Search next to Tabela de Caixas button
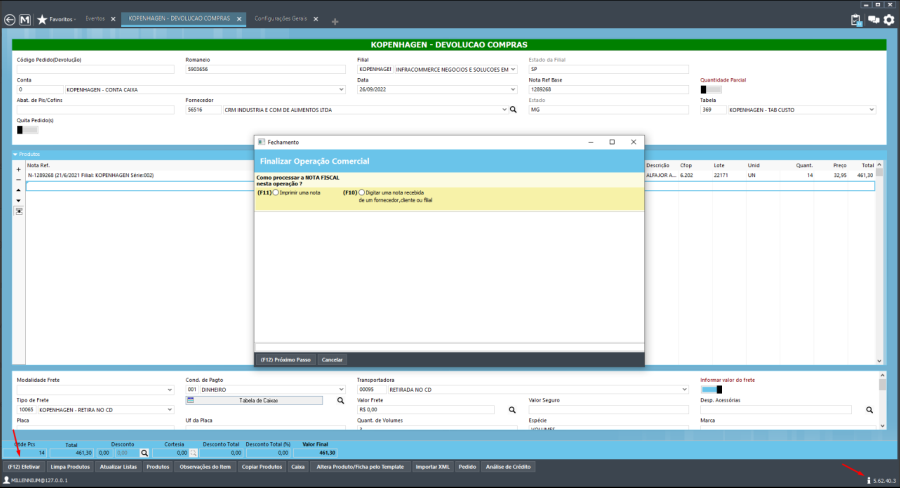The height and width of the screenshot is (488, 900). click(340, 401)
